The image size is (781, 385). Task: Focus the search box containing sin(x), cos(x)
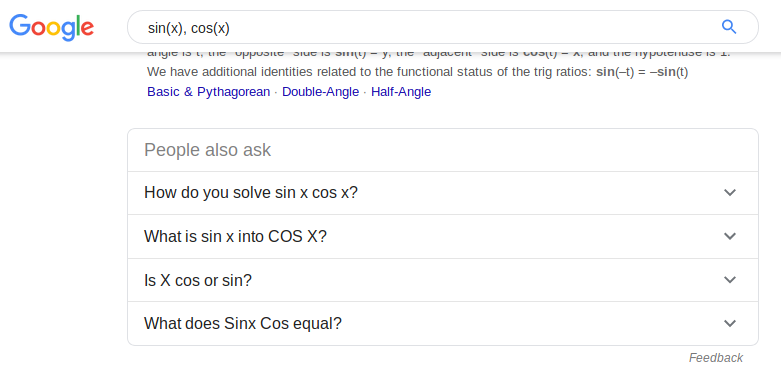pyautogui.click(x=443, y=27)
